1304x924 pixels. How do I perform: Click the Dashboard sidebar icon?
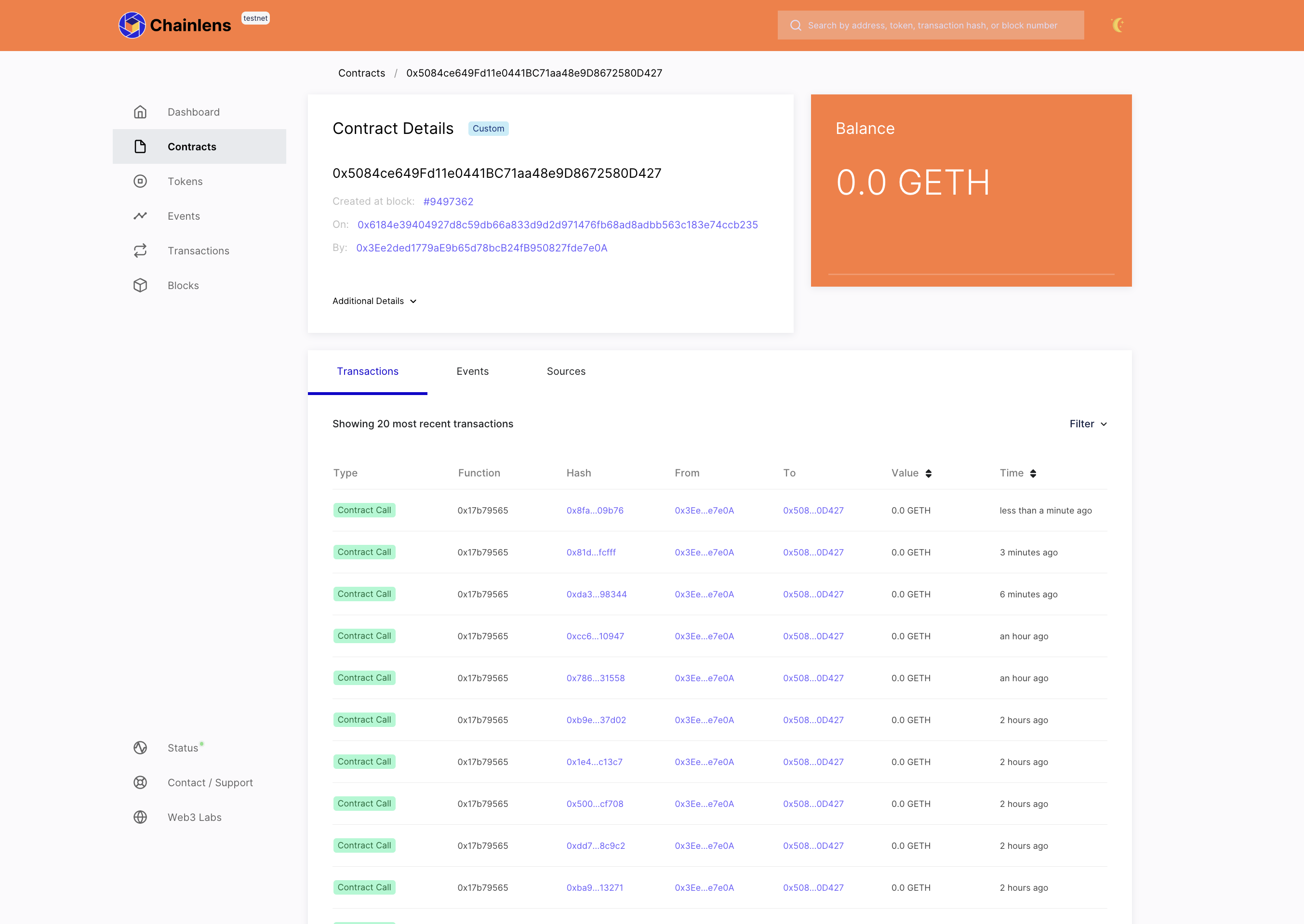pos(140,112)
